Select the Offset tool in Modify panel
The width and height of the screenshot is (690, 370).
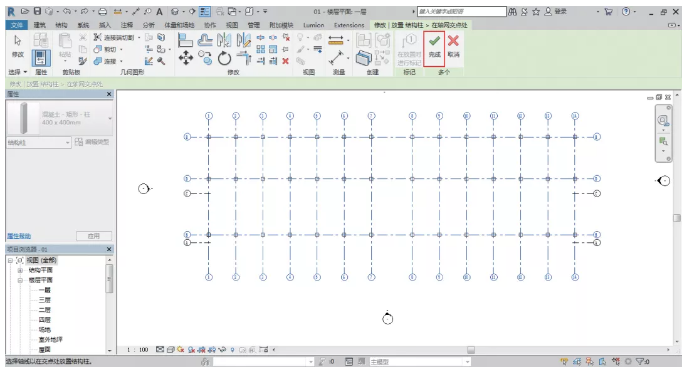click(x=205, y=40)
